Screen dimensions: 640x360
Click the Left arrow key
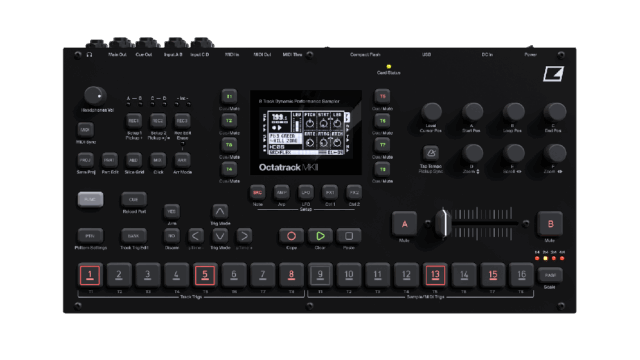(x=196, y=236)
